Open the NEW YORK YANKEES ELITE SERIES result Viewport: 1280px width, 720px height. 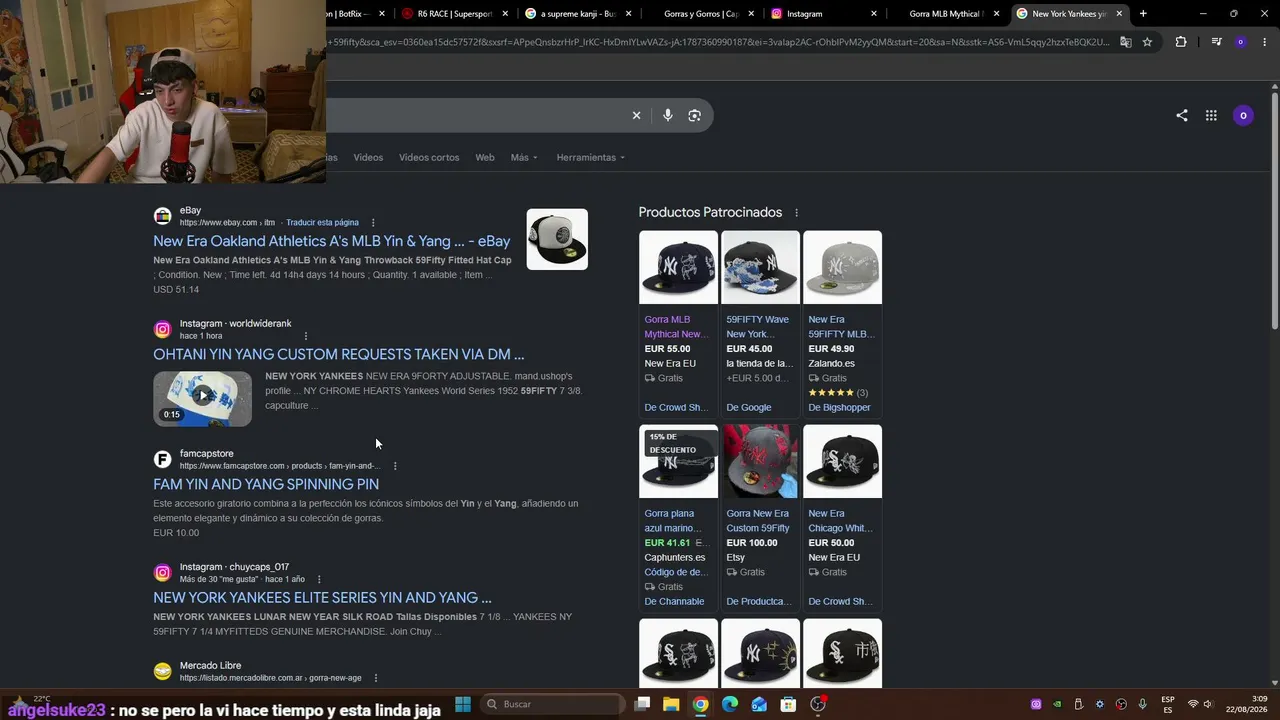322,597
